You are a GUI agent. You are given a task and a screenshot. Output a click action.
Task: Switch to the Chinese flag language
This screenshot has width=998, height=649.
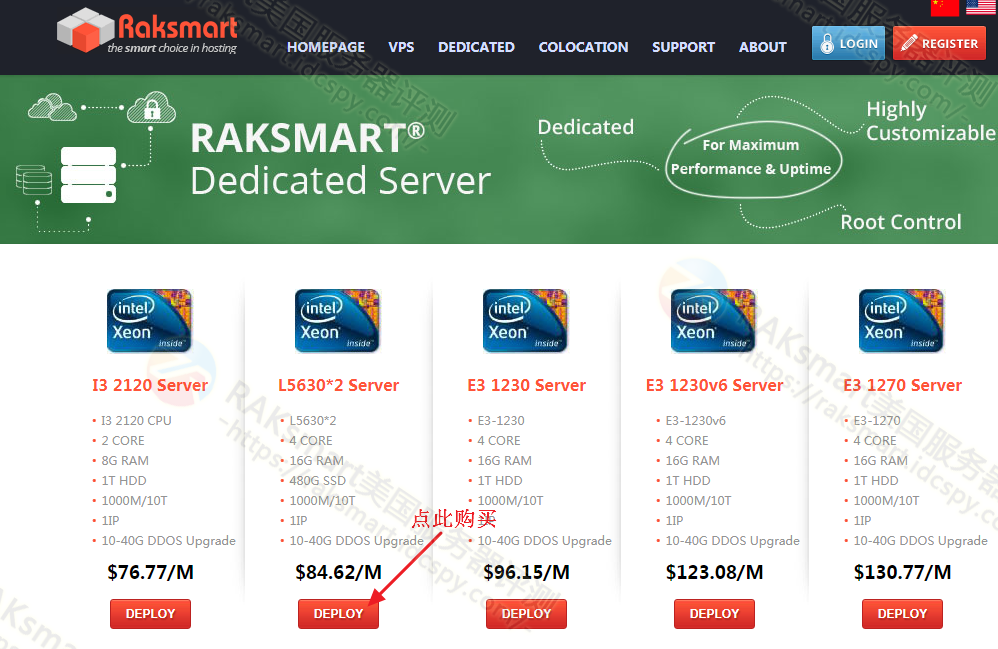945,6
